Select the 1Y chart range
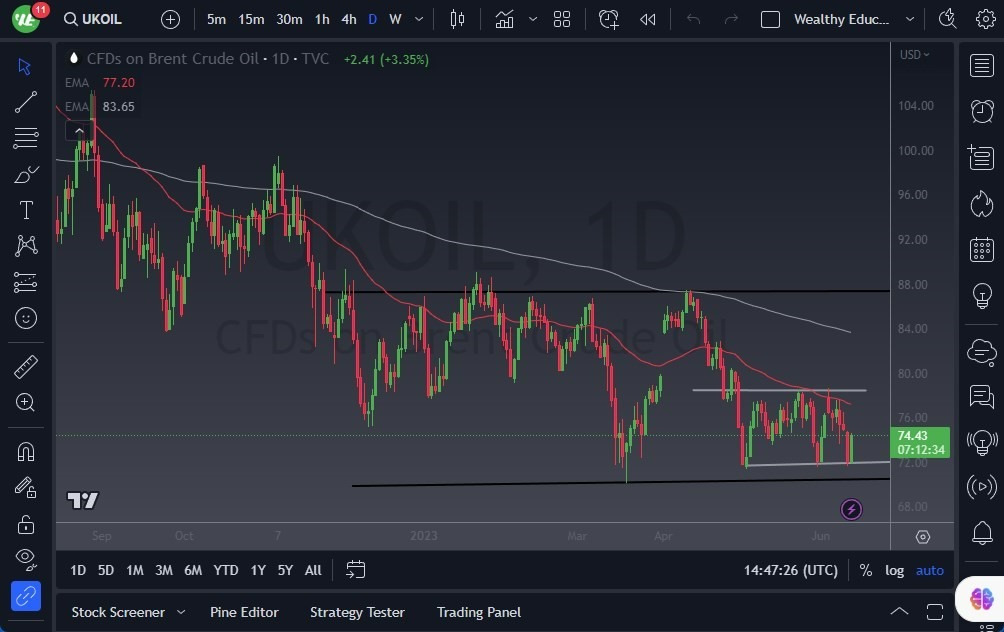This screenshot has width=1004, height=632. (x=257, y=570)
